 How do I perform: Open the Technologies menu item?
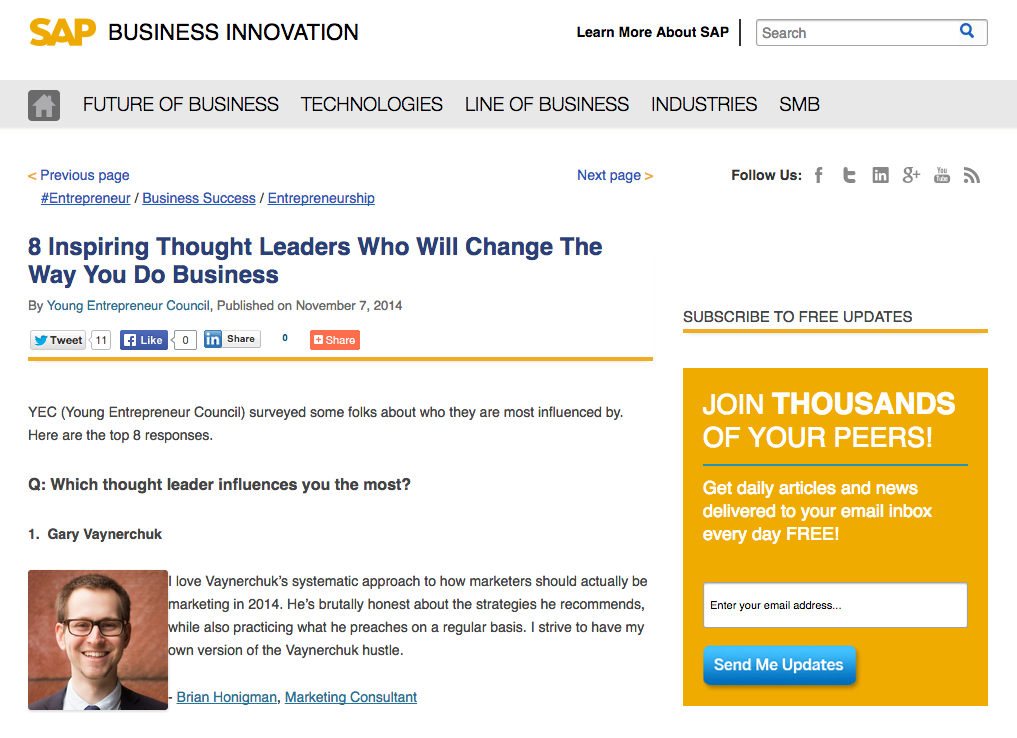[x=372, y=104]
